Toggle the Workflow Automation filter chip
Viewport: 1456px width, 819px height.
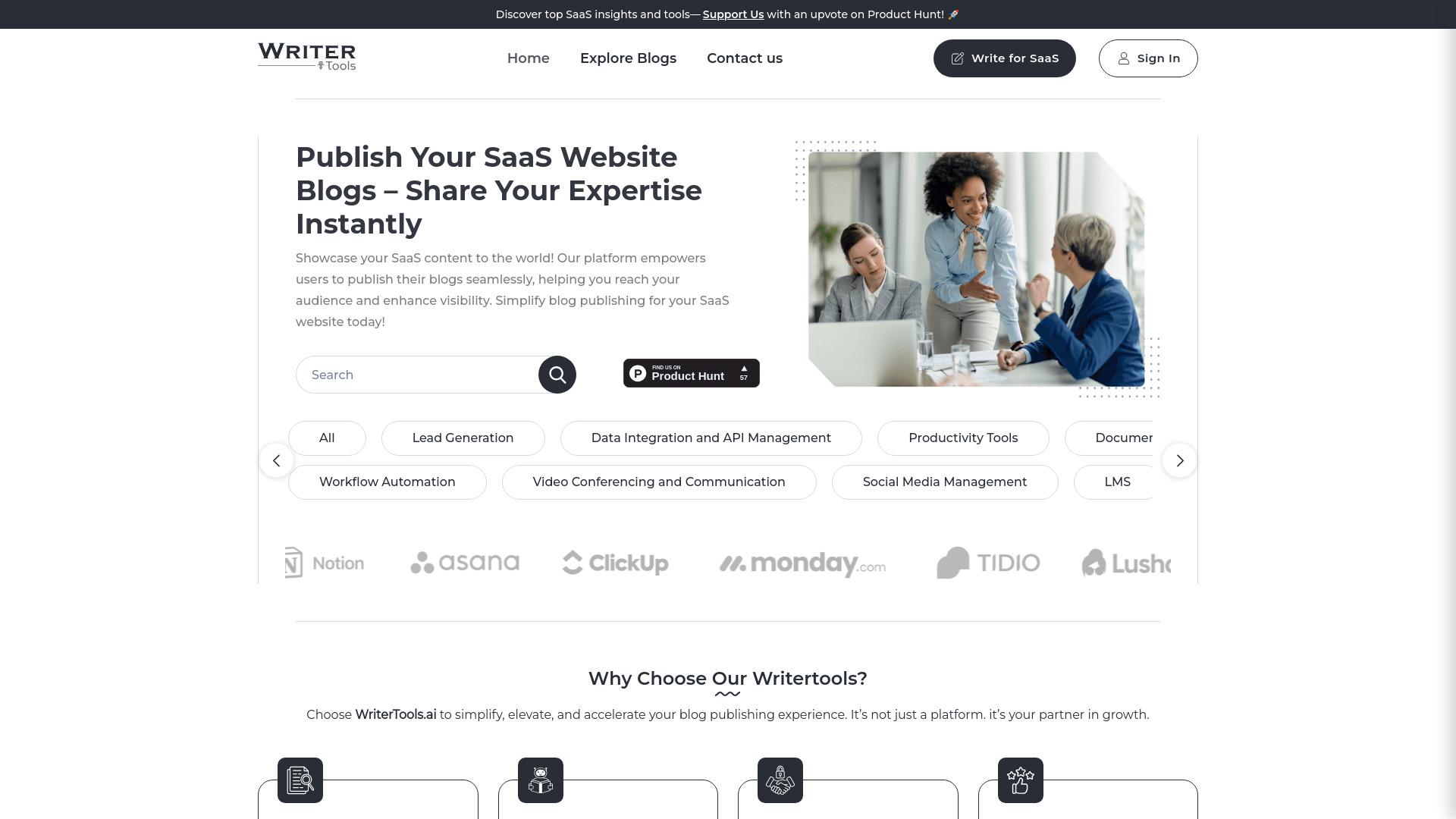click(387, 482)
